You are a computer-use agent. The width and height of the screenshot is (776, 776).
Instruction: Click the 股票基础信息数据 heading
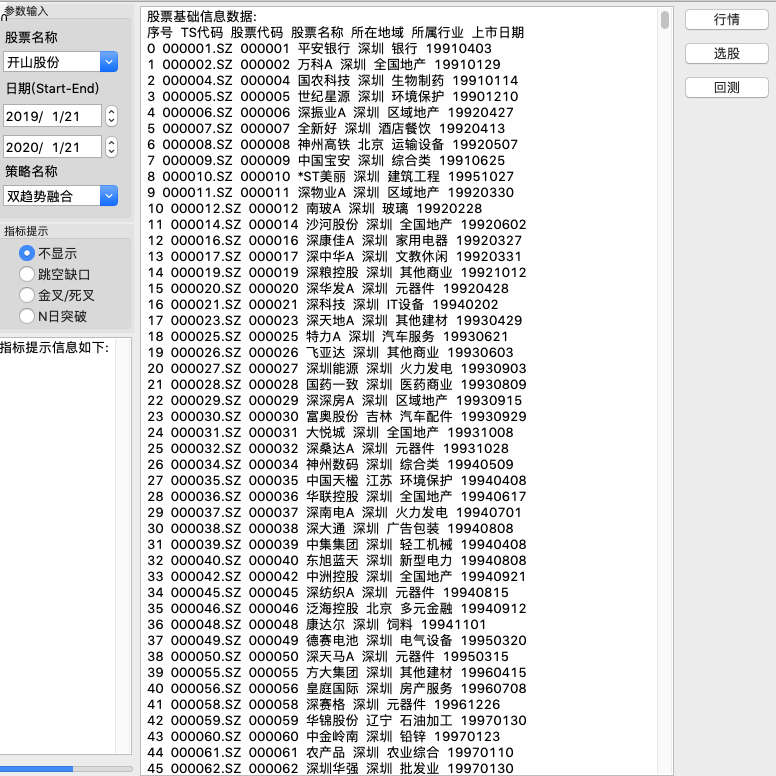coord(202,17)
